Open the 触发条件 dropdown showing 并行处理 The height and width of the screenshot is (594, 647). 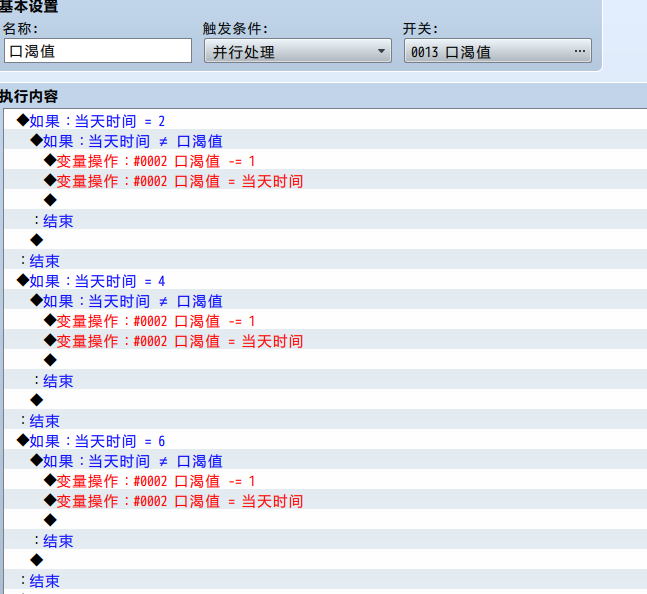coord(298,51)
